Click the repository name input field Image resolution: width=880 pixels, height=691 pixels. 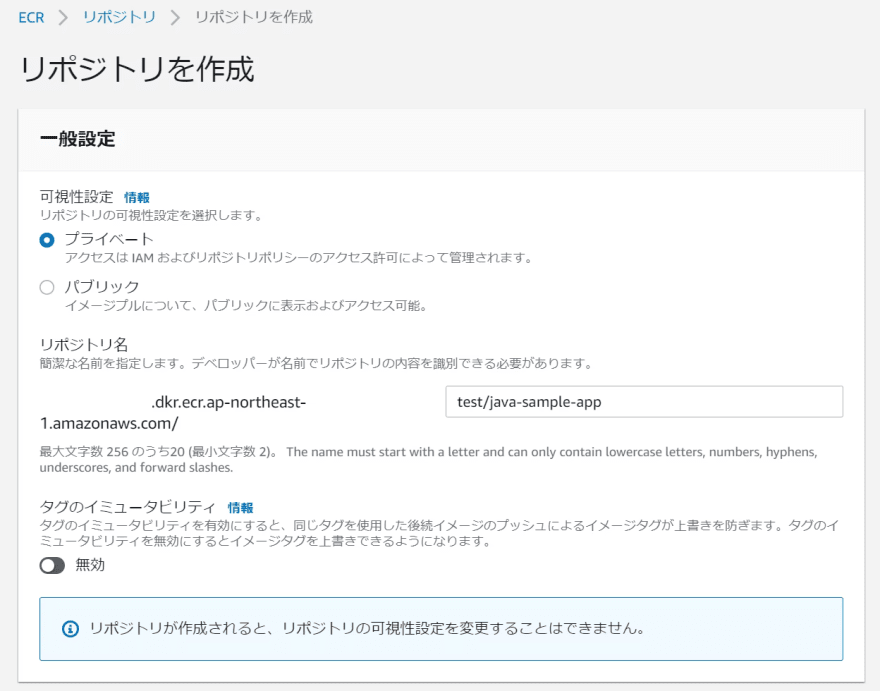pos(644,402)
